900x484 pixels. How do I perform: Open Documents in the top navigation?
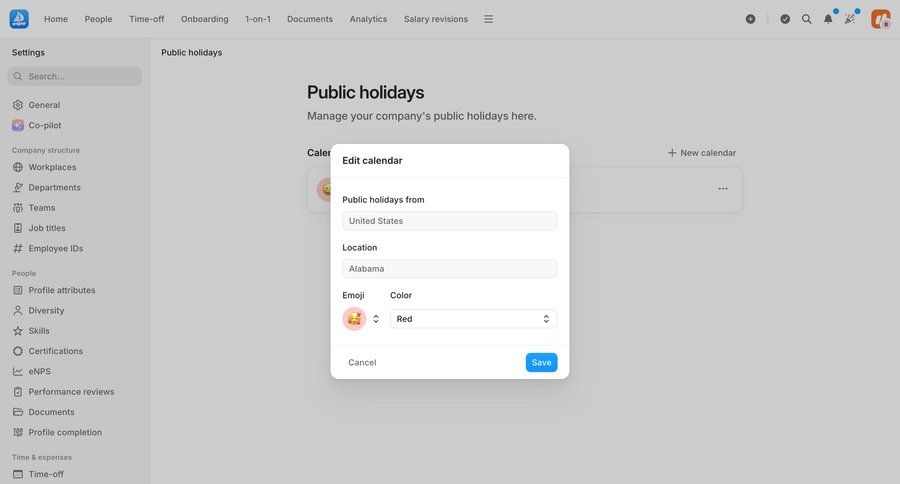pos(310,19)
